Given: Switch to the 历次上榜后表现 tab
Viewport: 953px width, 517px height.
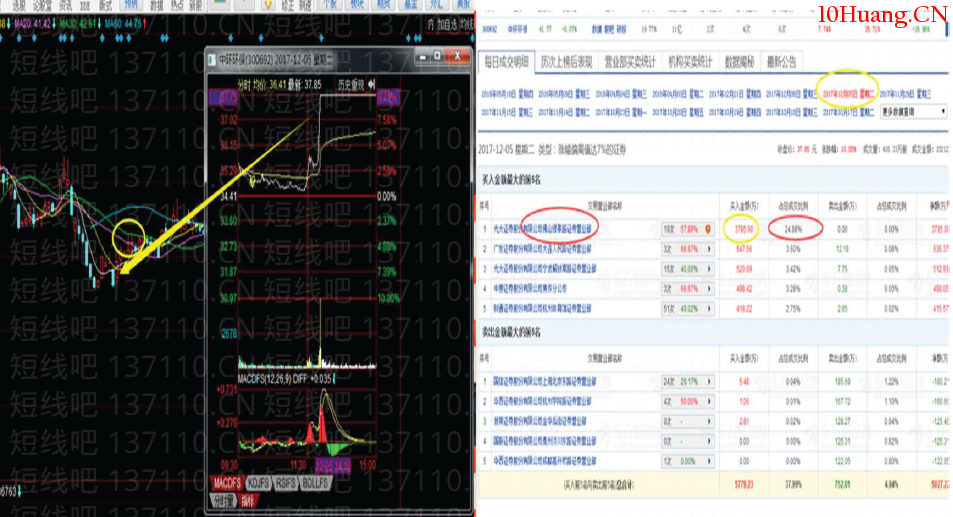Looking at the screenshot, I should 567,62.
